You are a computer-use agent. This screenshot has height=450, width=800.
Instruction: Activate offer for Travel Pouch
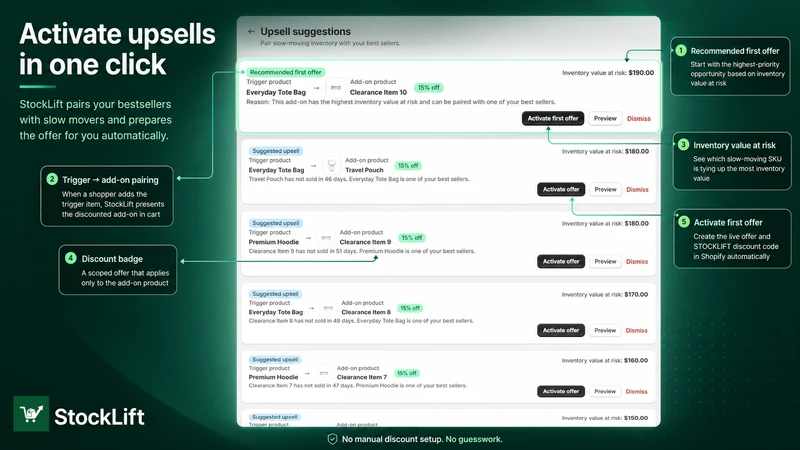click(561, 189)
